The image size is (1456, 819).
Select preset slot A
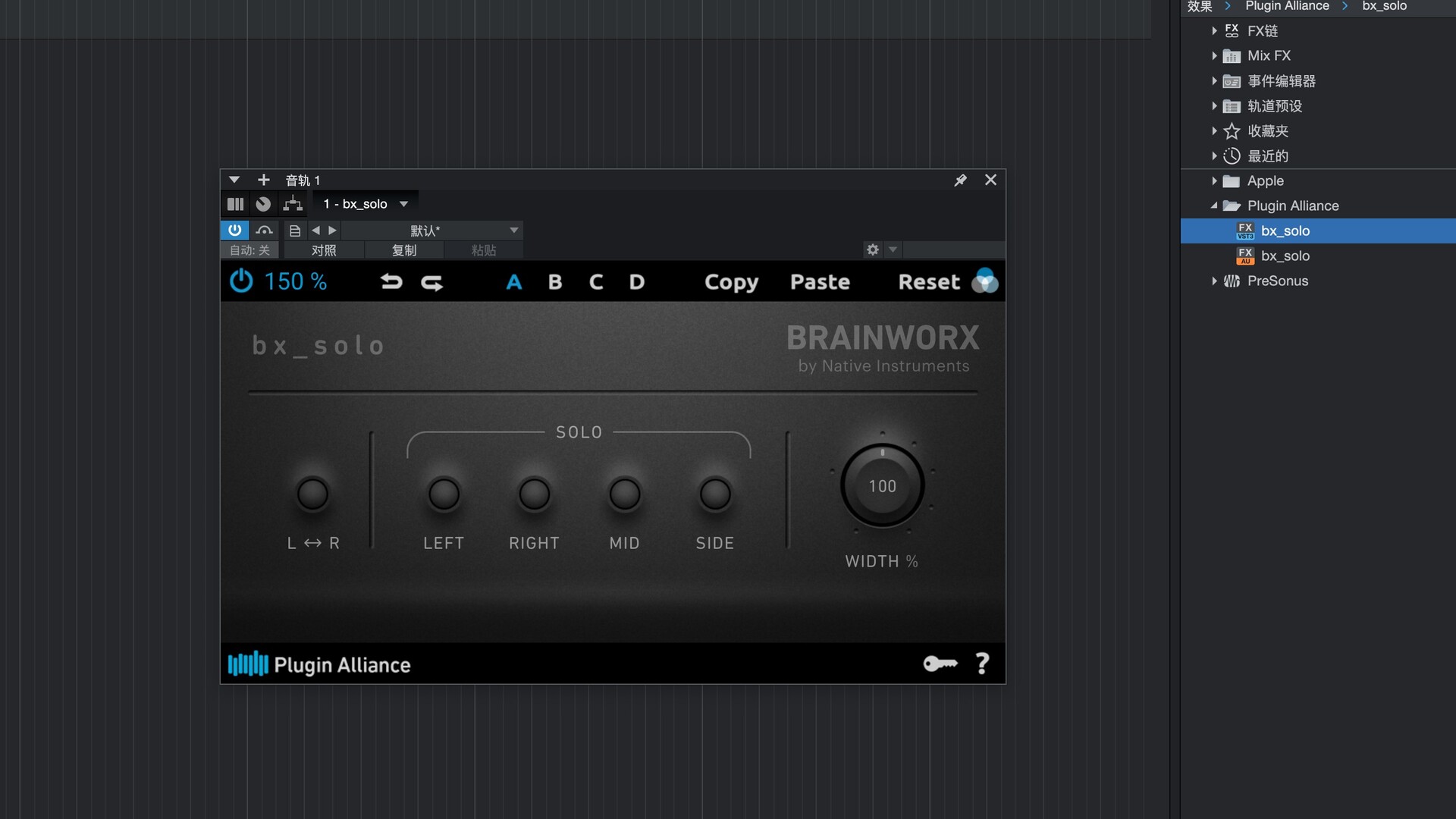pyautogui.click(x=514, y=282)
